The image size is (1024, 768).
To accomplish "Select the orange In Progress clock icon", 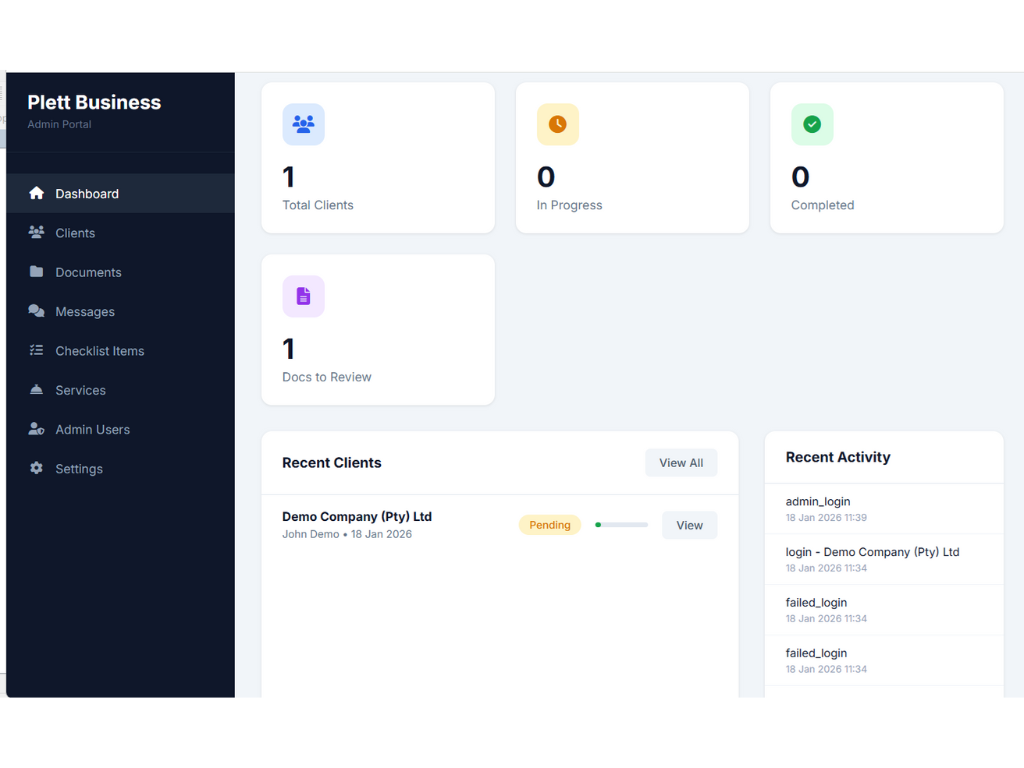I will coord(558,124).
